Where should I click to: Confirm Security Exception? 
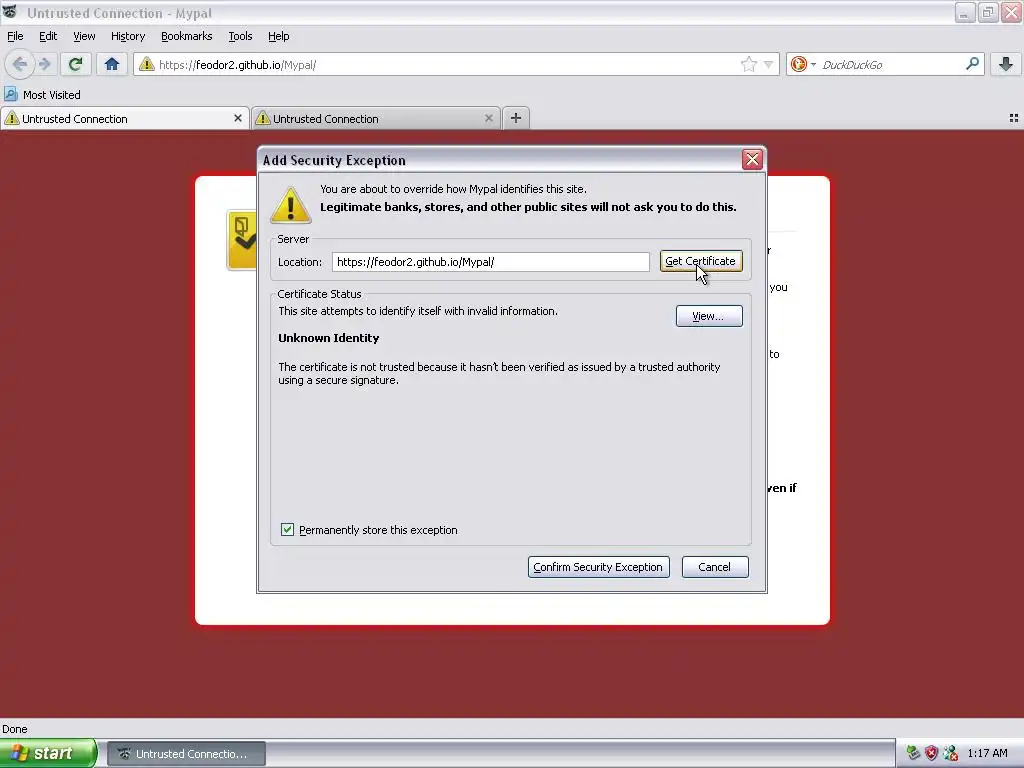598,567
